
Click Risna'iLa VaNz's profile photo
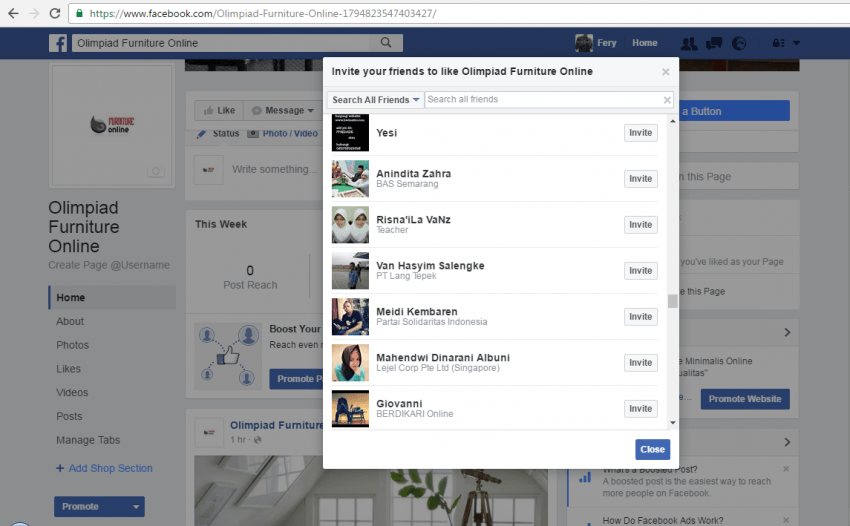(350, 224)
